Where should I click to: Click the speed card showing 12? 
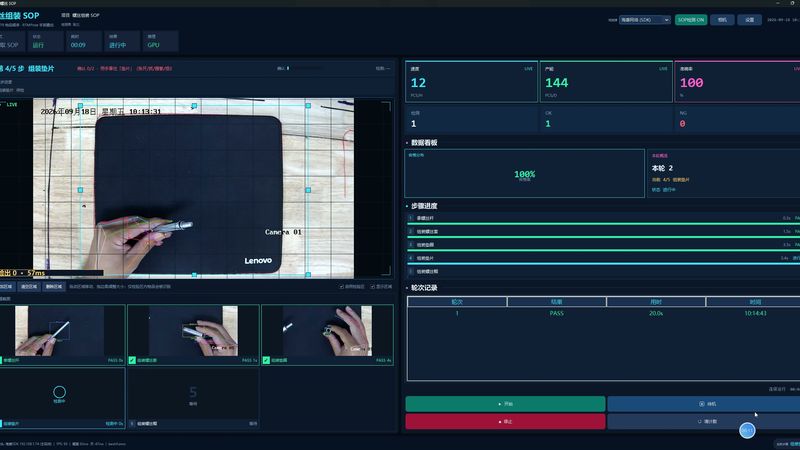471,82
